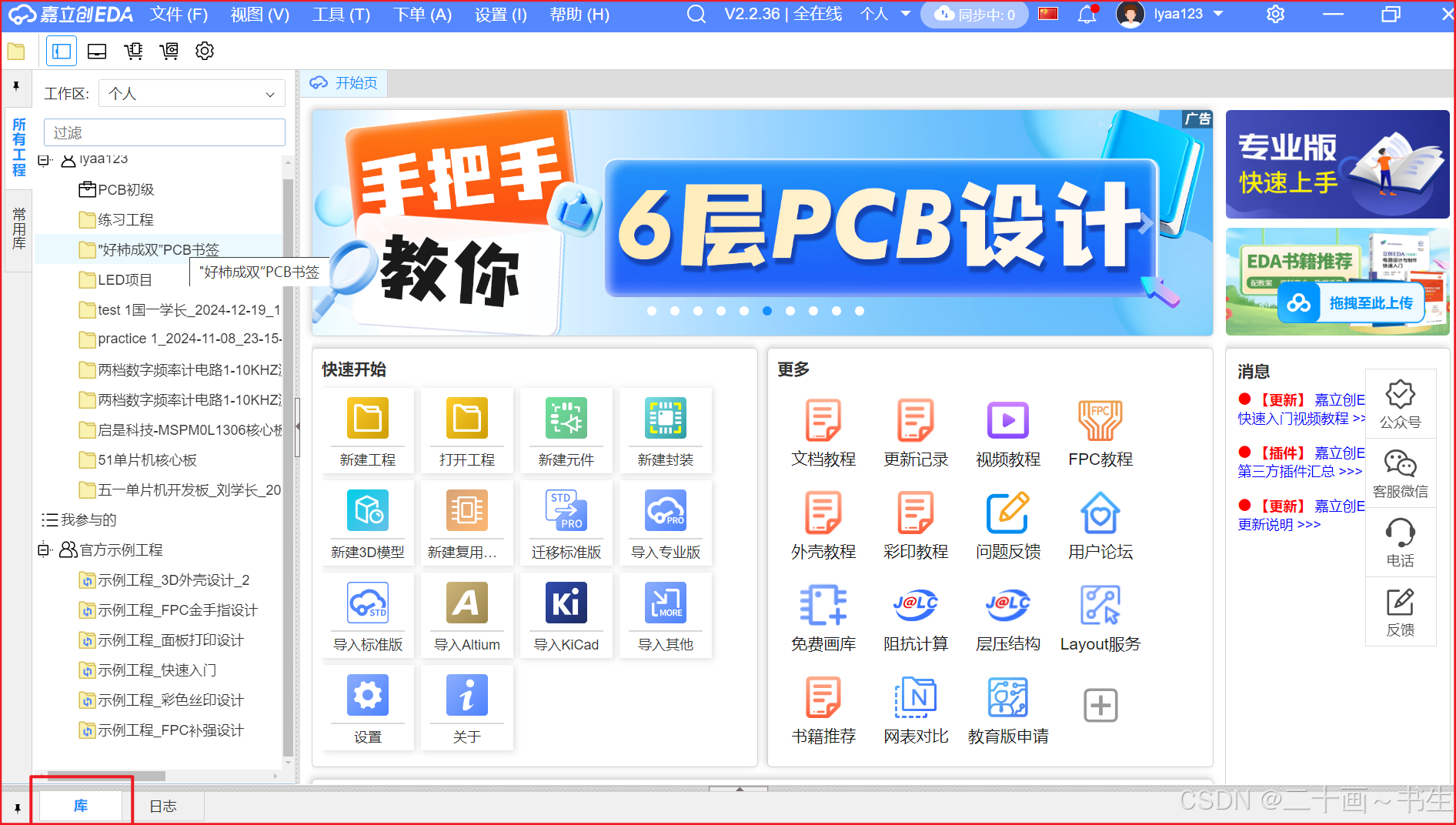Toggle the left panel toolbar button
The width and height of the screenshot is (1456, 825).
(x=62, y=52)
